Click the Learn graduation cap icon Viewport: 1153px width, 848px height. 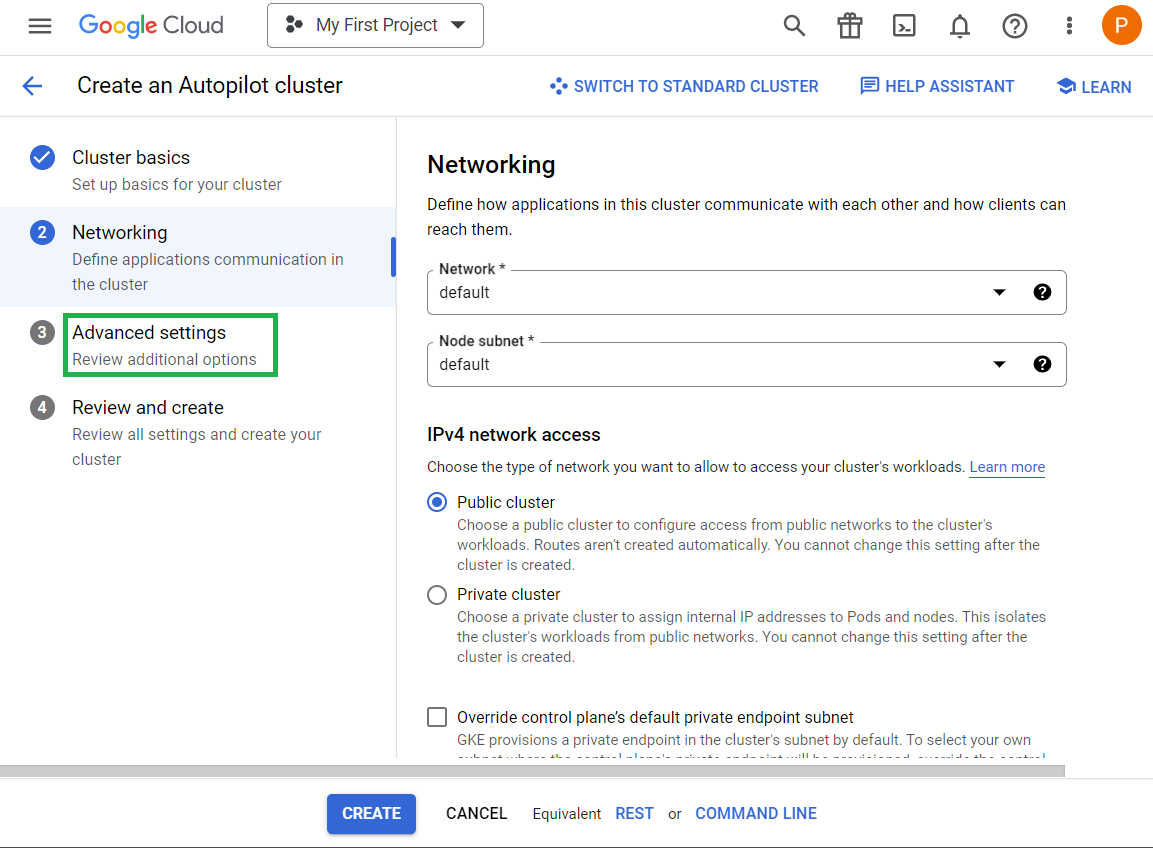click(1066, 86)
